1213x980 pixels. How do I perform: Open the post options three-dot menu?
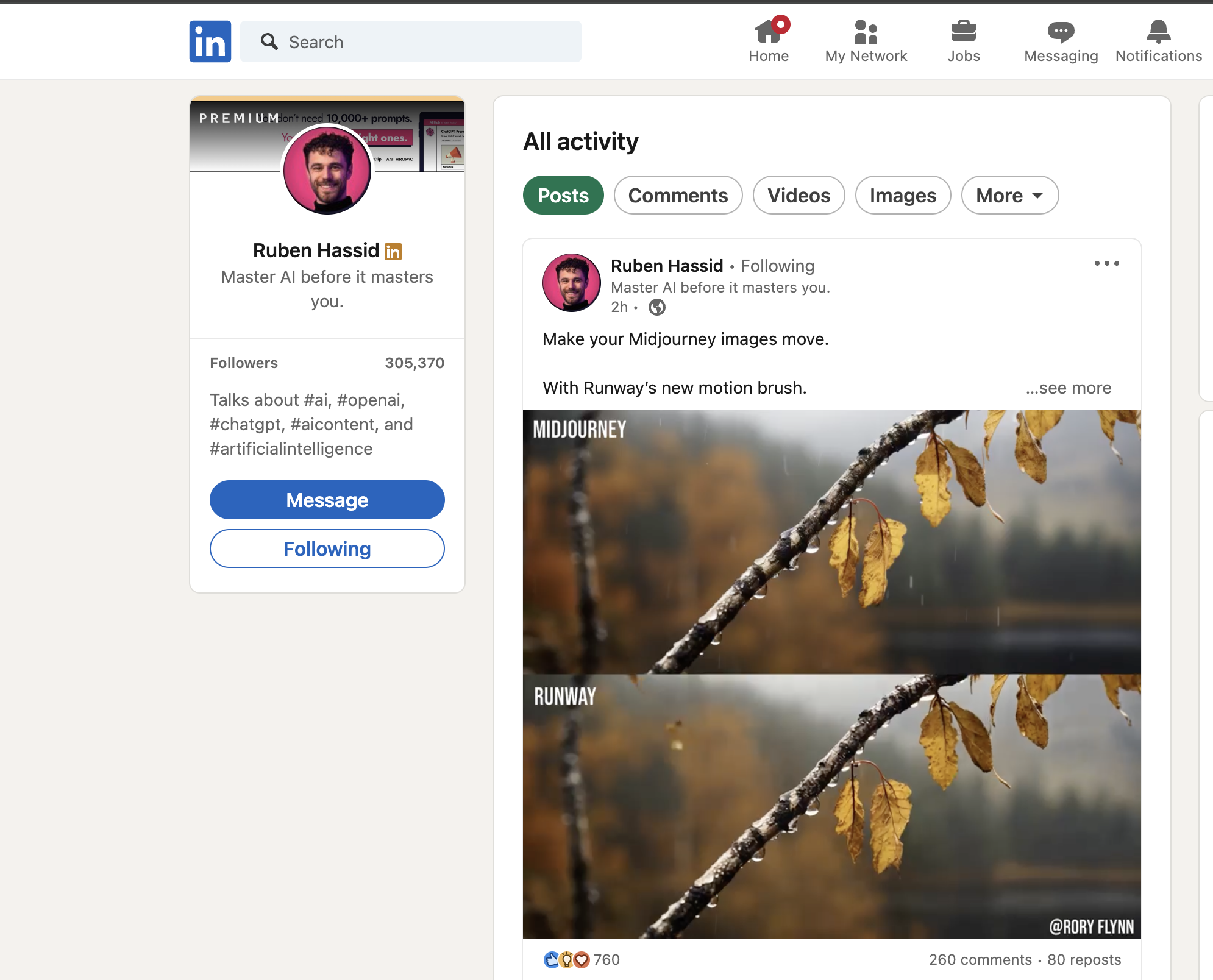point(1105,263)
